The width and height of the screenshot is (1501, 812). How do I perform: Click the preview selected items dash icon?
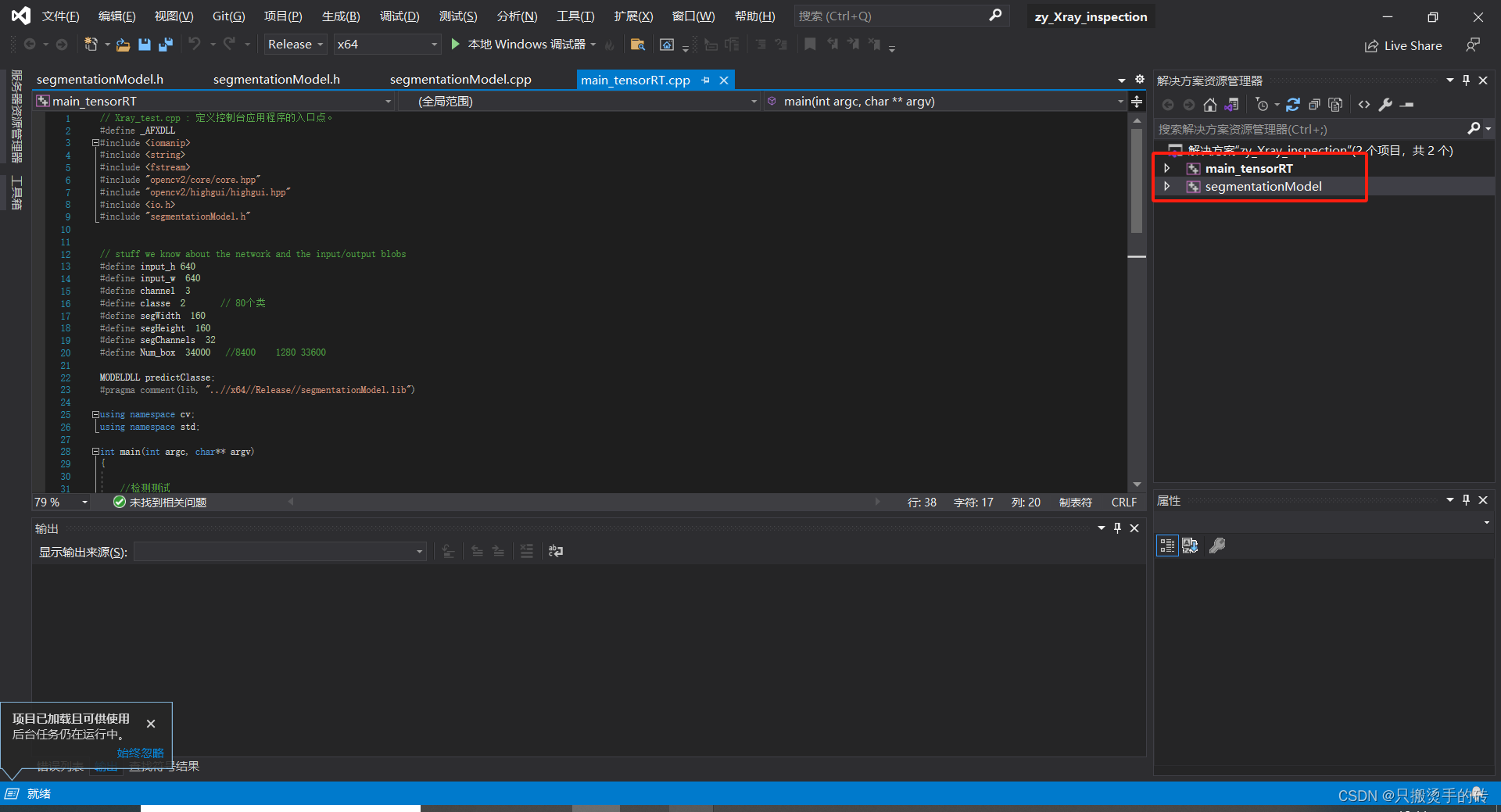coord(1407,105)
